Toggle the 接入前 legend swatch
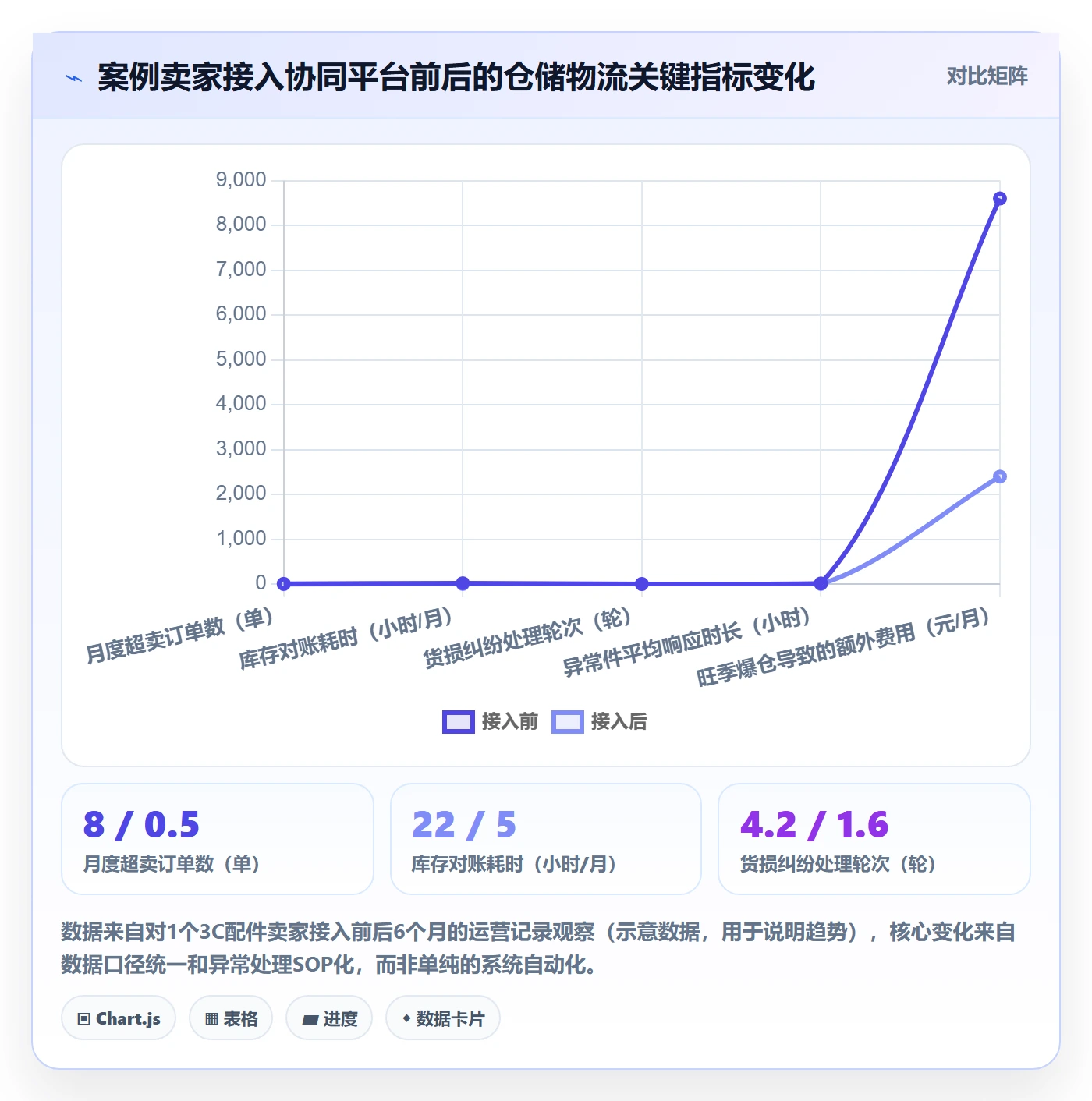The image size is (1092, 1101). (x=458, y=722)
